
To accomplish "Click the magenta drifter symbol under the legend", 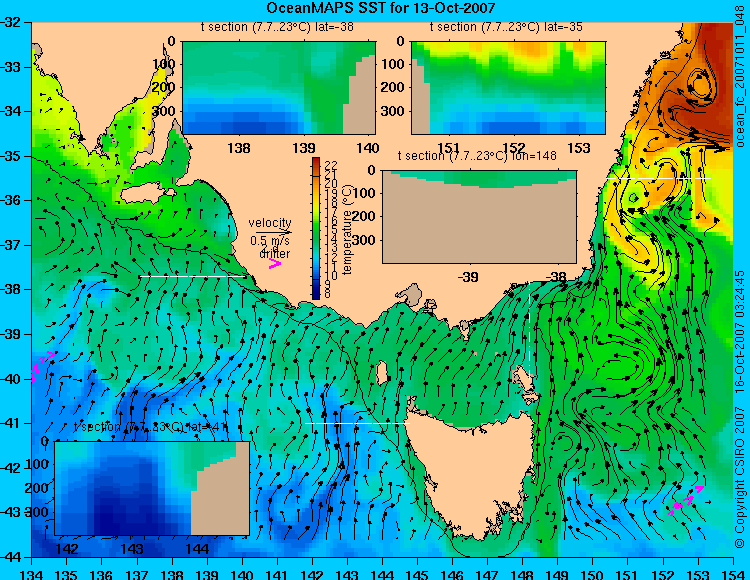I will (x=274, y=263).
